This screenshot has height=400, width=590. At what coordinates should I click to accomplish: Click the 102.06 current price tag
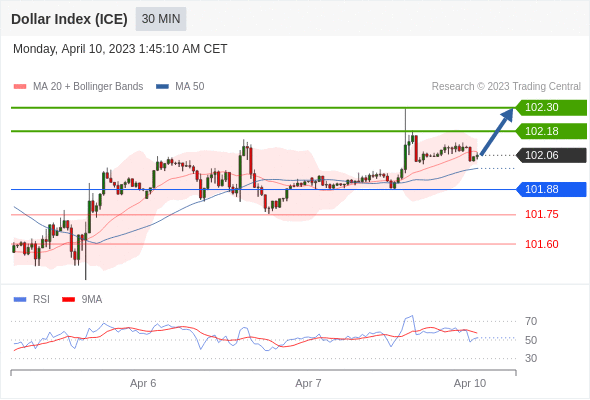(x=551, y=155)
